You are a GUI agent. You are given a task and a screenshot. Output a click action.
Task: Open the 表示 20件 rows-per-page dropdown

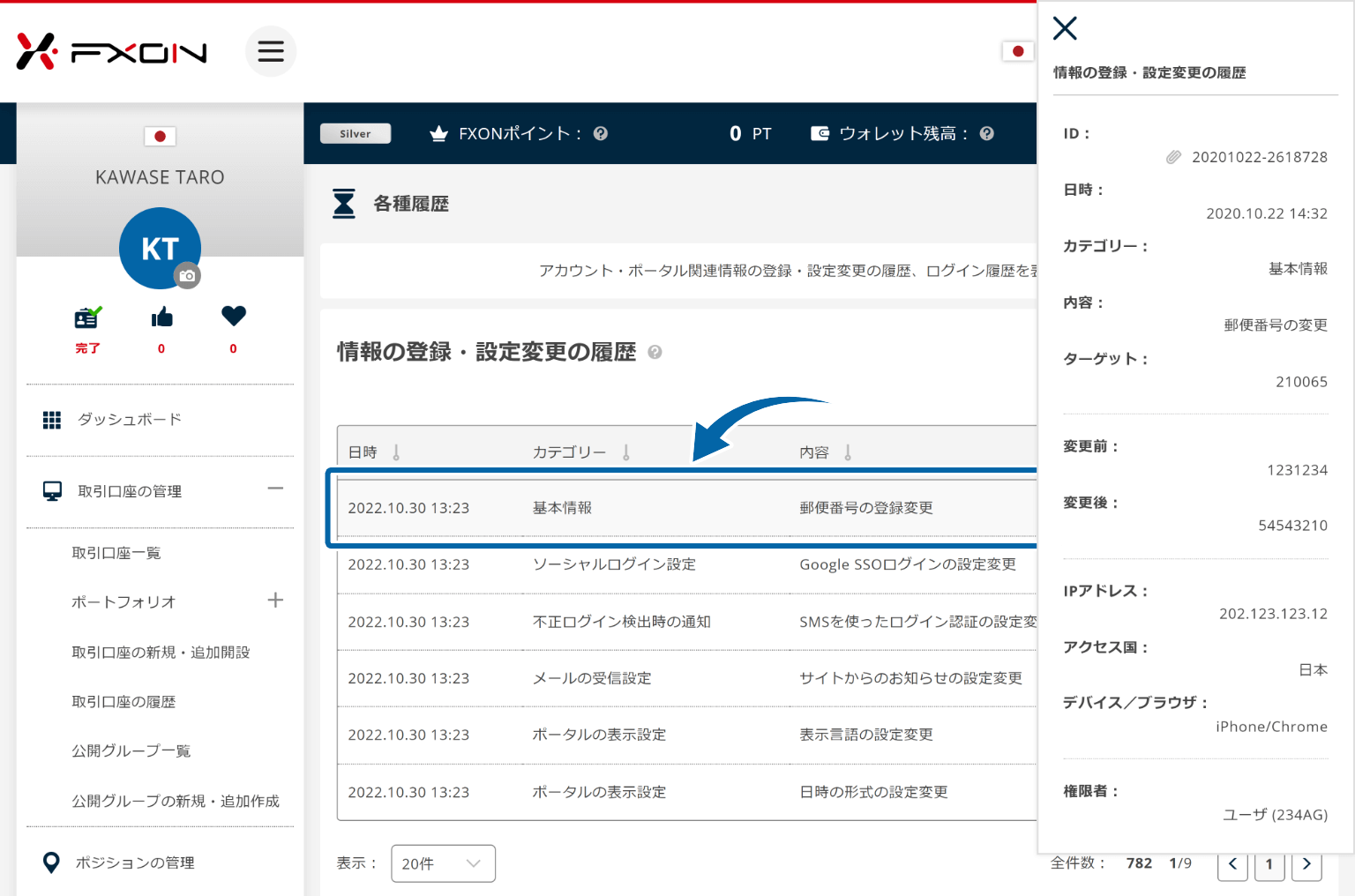(444, 863)
